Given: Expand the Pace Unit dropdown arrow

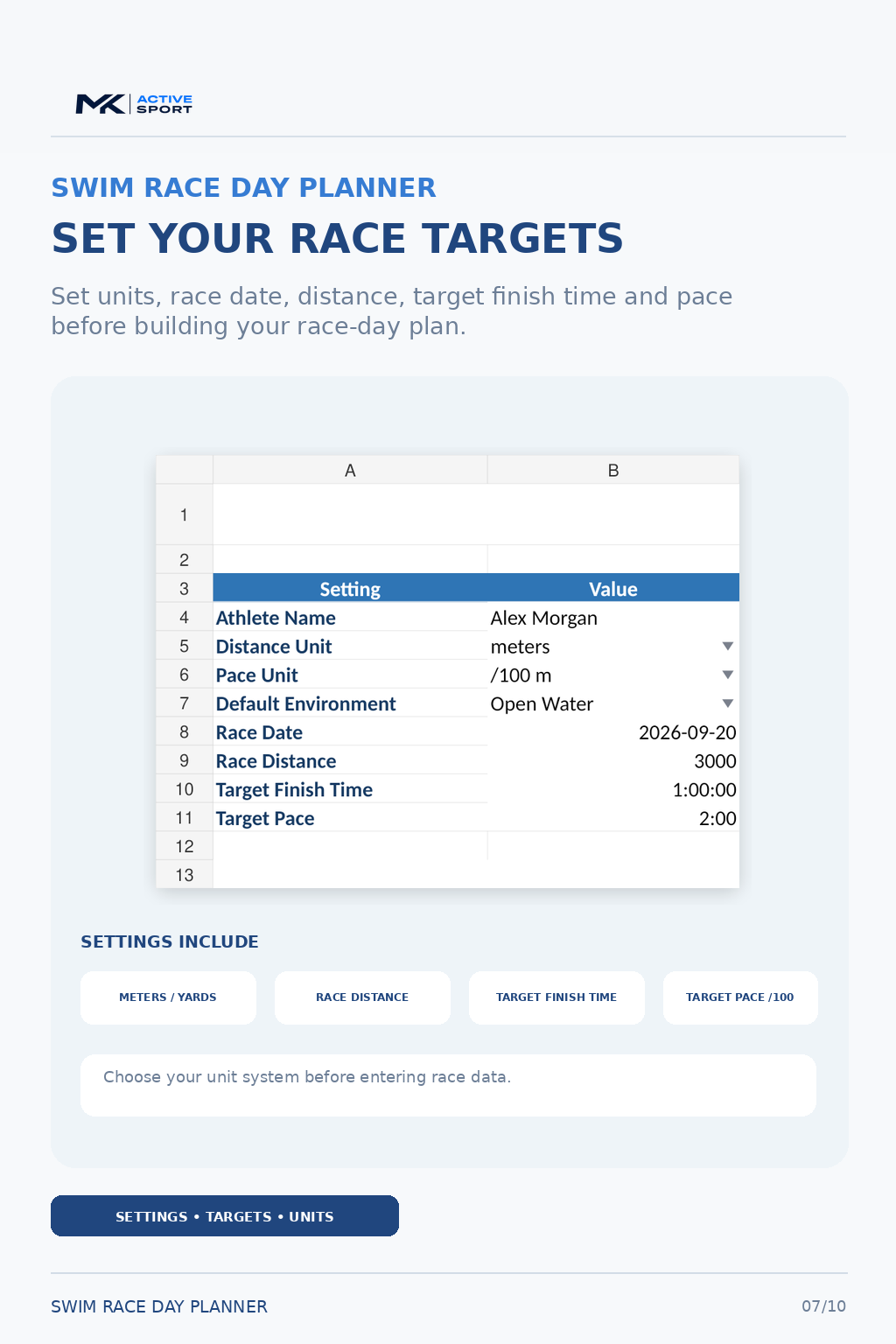Looking at the screenshot, I should [x=727, y=675].
